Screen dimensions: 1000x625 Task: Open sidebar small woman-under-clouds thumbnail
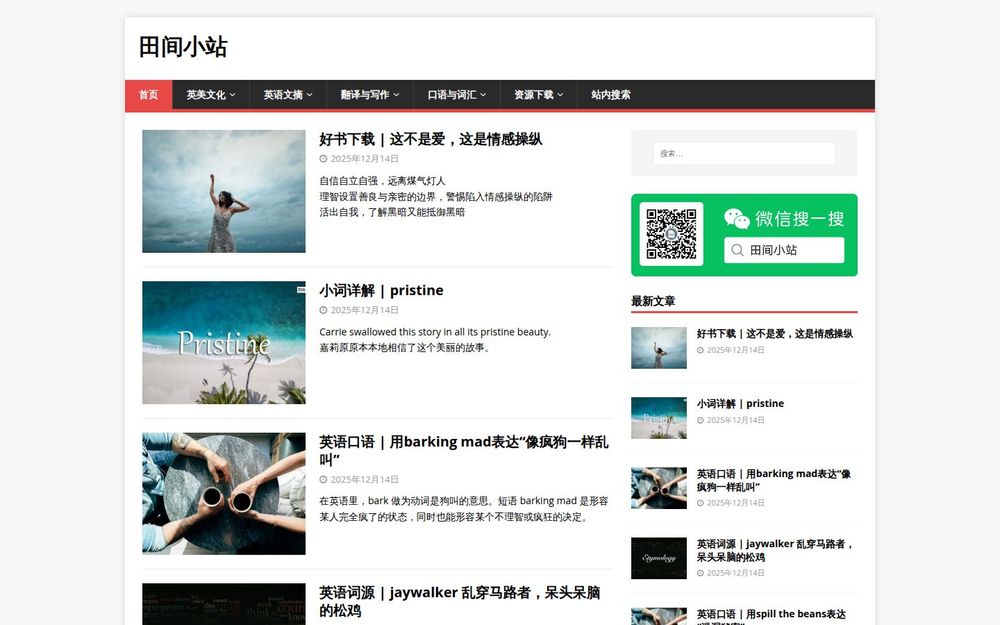tap(659, 348)
